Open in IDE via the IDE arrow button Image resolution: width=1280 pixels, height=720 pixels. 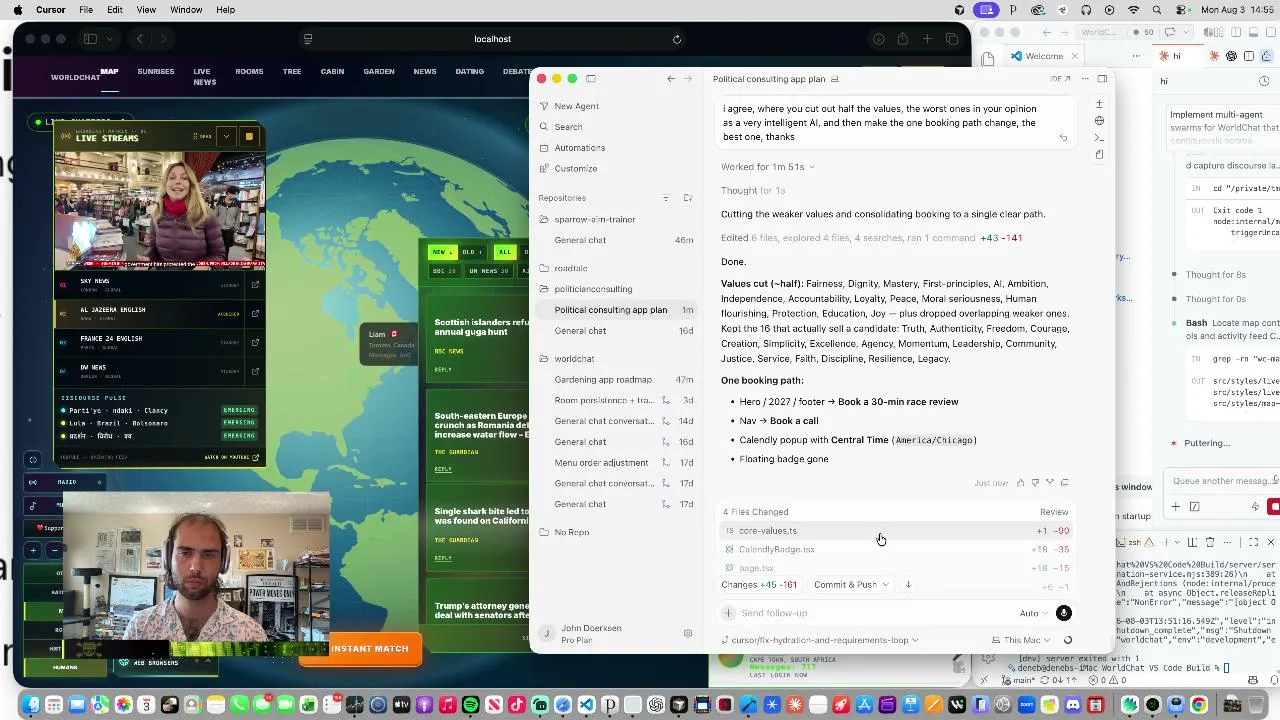[x=1060, y=79]
